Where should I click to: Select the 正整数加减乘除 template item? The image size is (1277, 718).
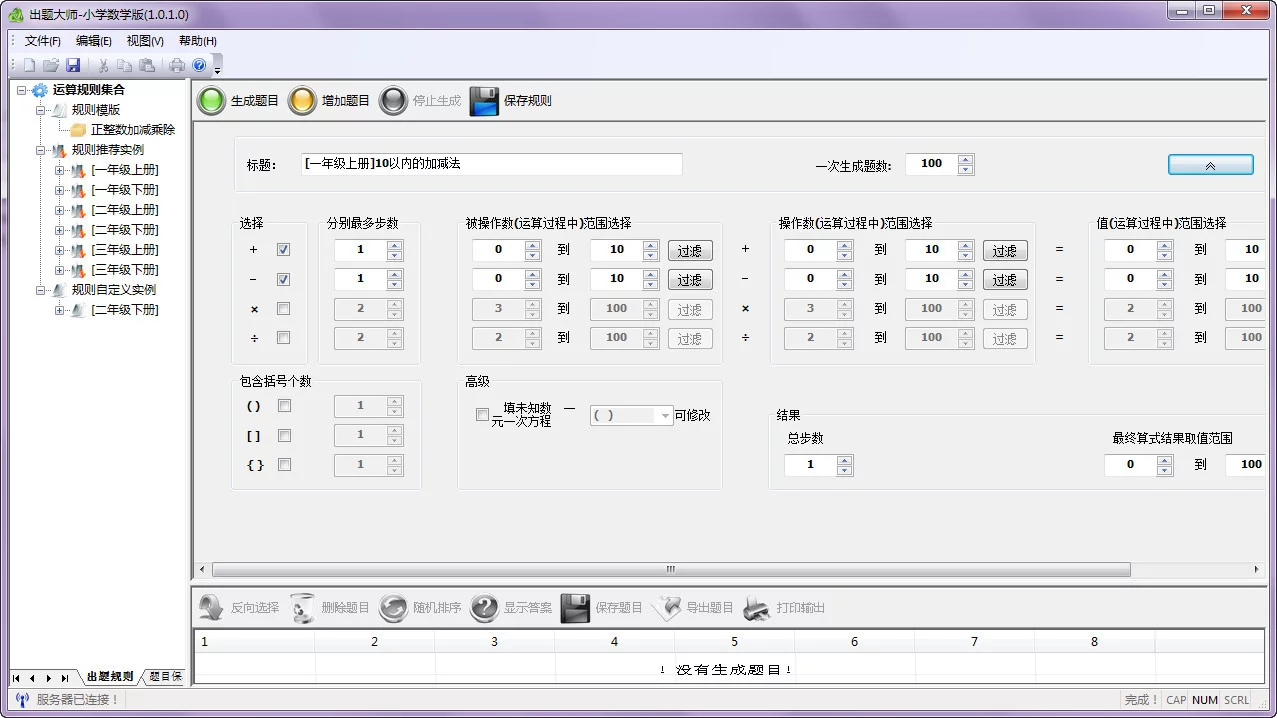coord(132,130)
